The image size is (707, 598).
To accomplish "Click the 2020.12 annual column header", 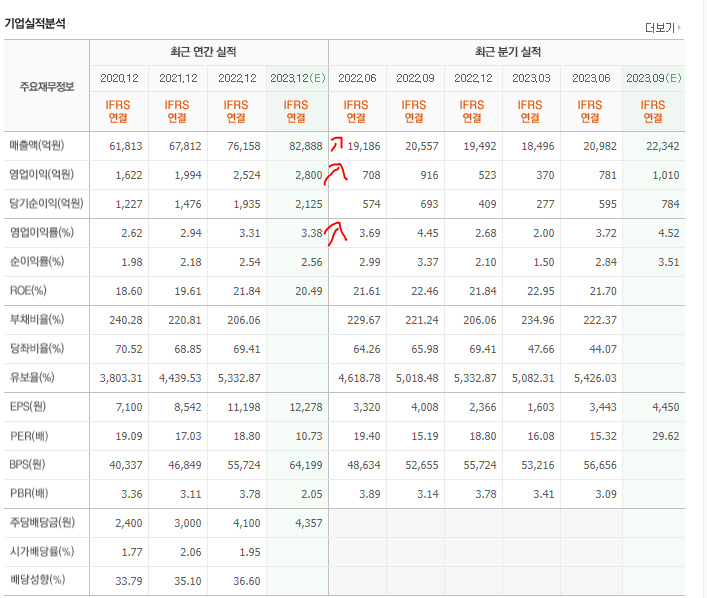I will click(x=119, y=78).
